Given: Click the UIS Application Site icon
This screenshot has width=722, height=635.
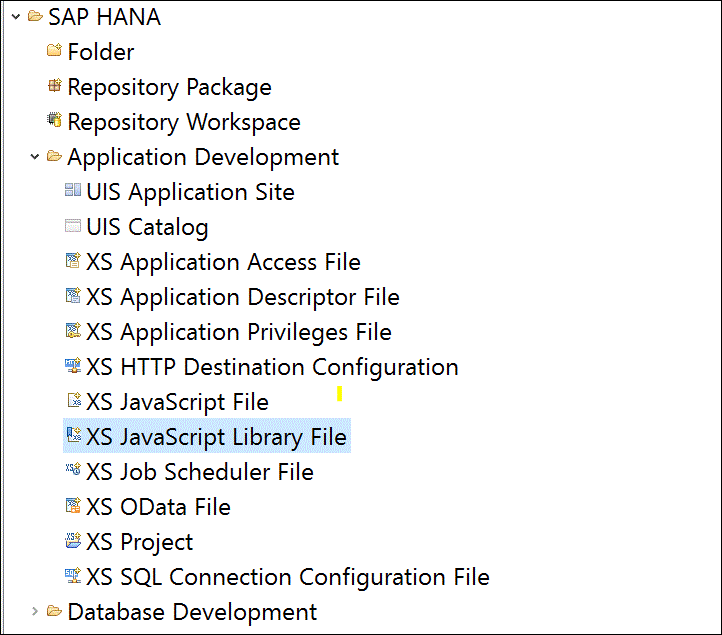Looking at the screenshot, I should coord(72,192).
